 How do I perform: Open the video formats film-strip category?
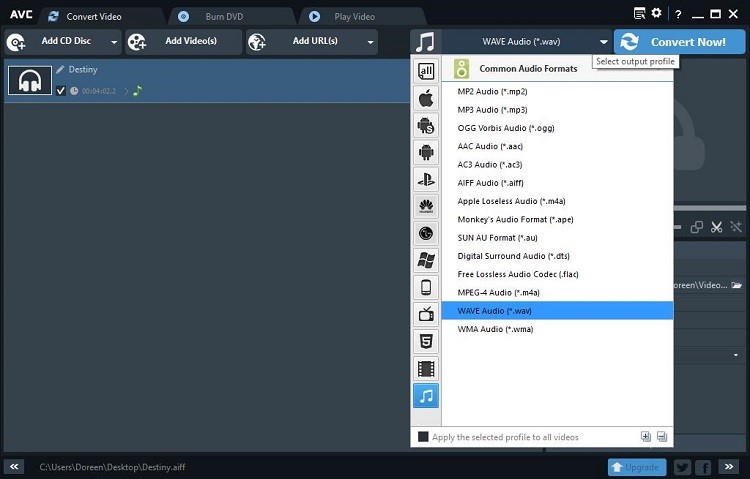point(426,369)
